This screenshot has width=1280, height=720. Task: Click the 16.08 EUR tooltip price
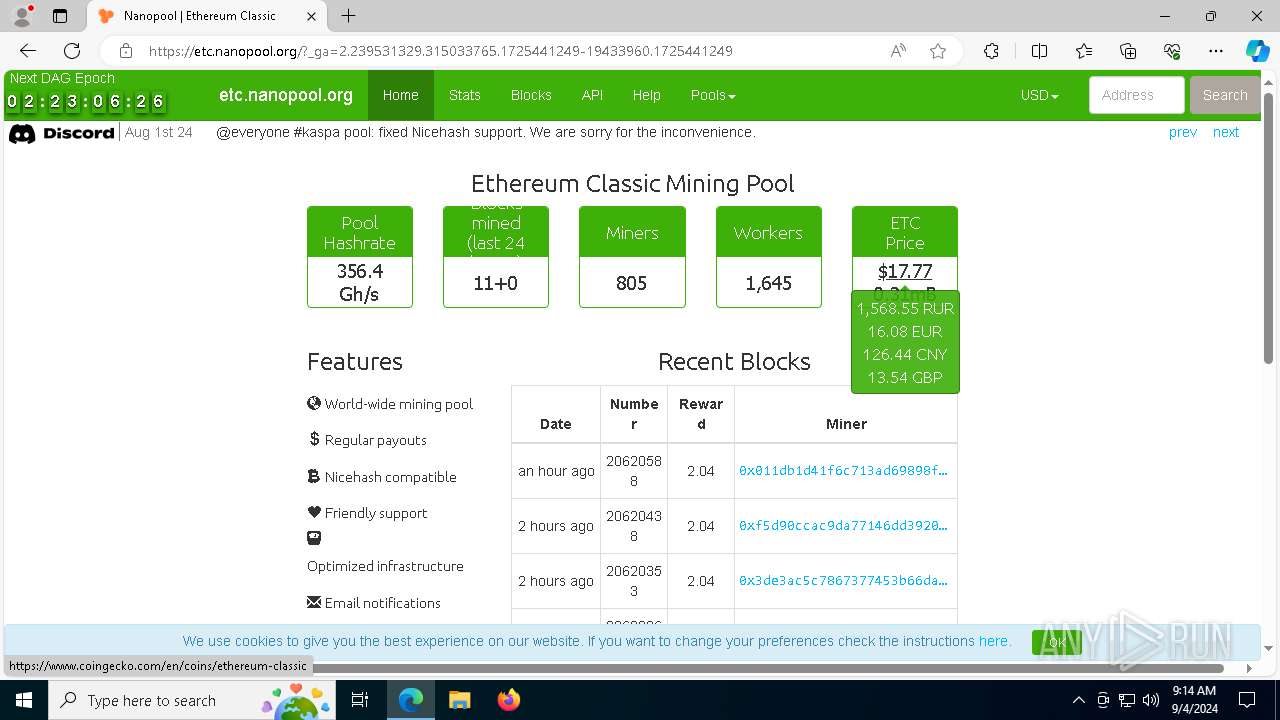(x=905, y=331)
